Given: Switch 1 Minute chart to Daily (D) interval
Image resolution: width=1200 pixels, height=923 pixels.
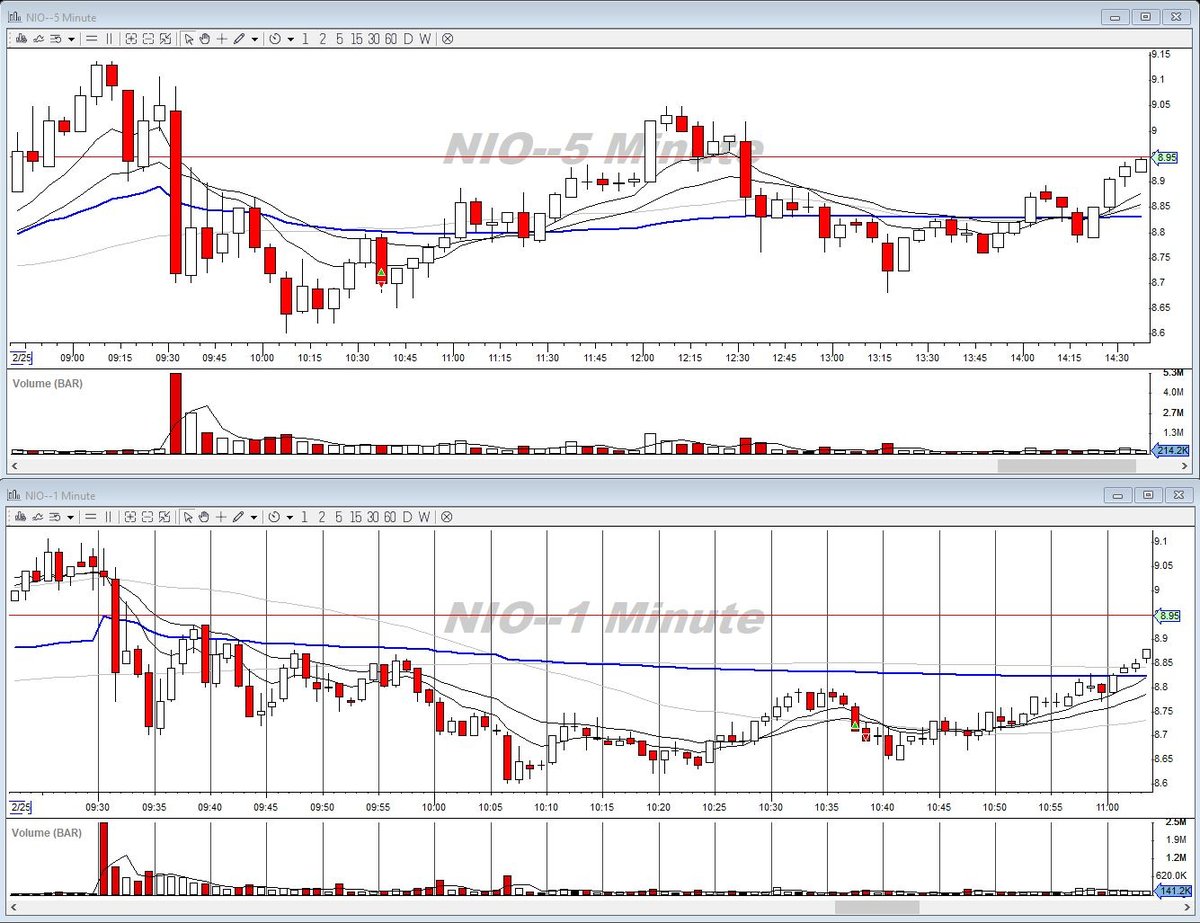Looking at the screenshot, I should pyautogui.click(x=408, y=517).
